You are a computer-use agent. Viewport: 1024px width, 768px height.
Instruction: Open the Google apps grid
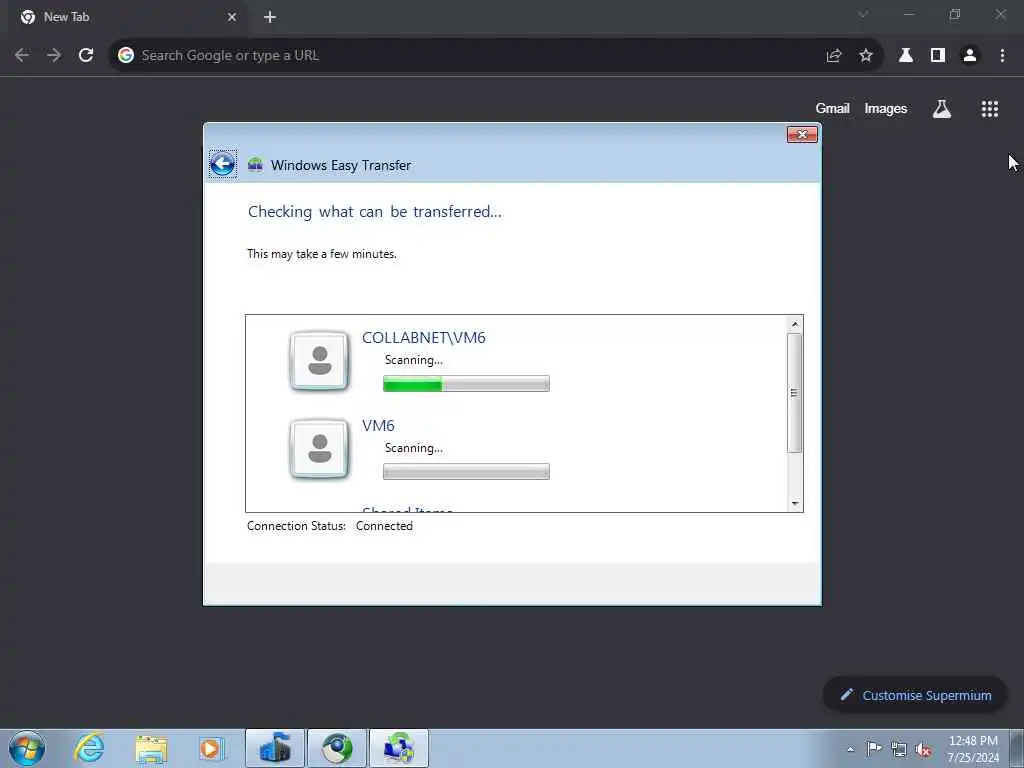tap(990, 108)
